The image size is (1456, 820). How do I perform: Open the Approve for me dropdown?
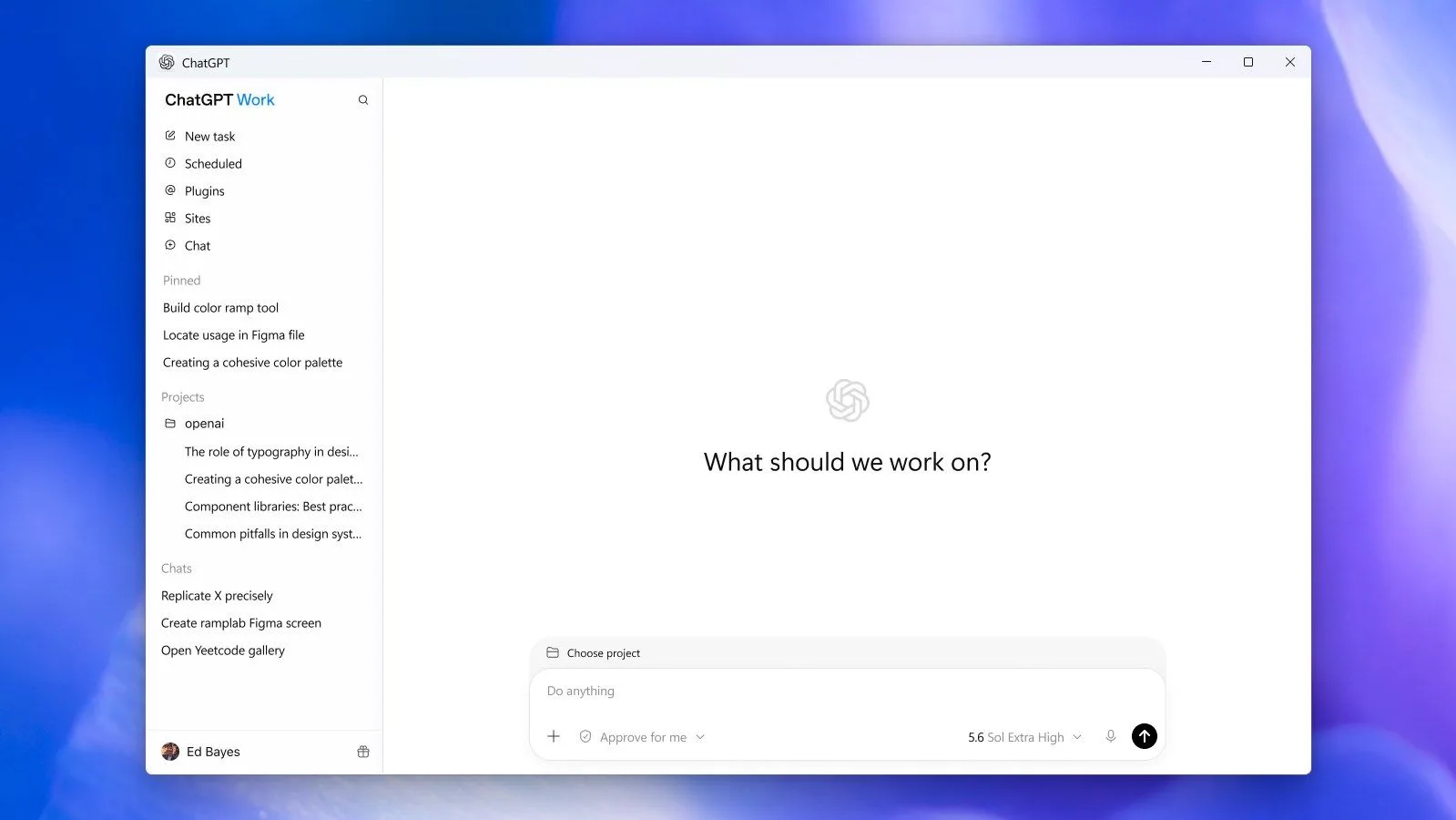pos(642,737)
